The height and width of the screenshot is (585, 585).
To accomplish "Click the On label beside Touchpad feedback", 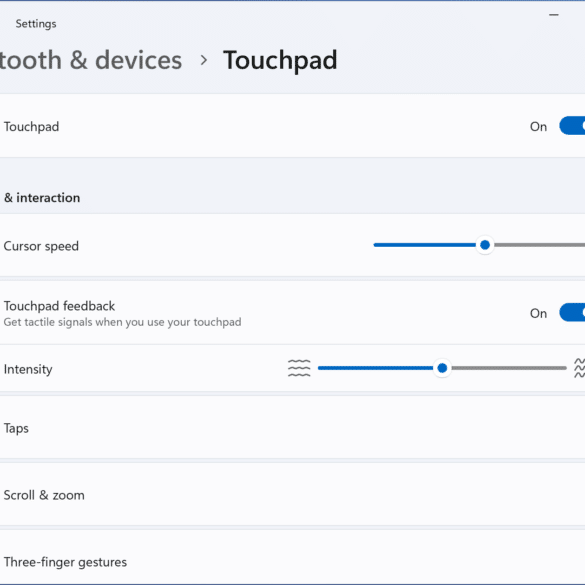I will (x=538, y=313).
